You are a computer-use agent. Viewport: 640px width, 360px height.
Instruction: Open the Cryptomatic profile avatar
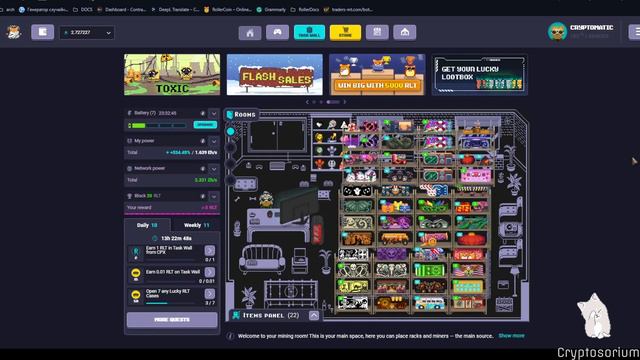pyautogui.click(x=557, y=32)
